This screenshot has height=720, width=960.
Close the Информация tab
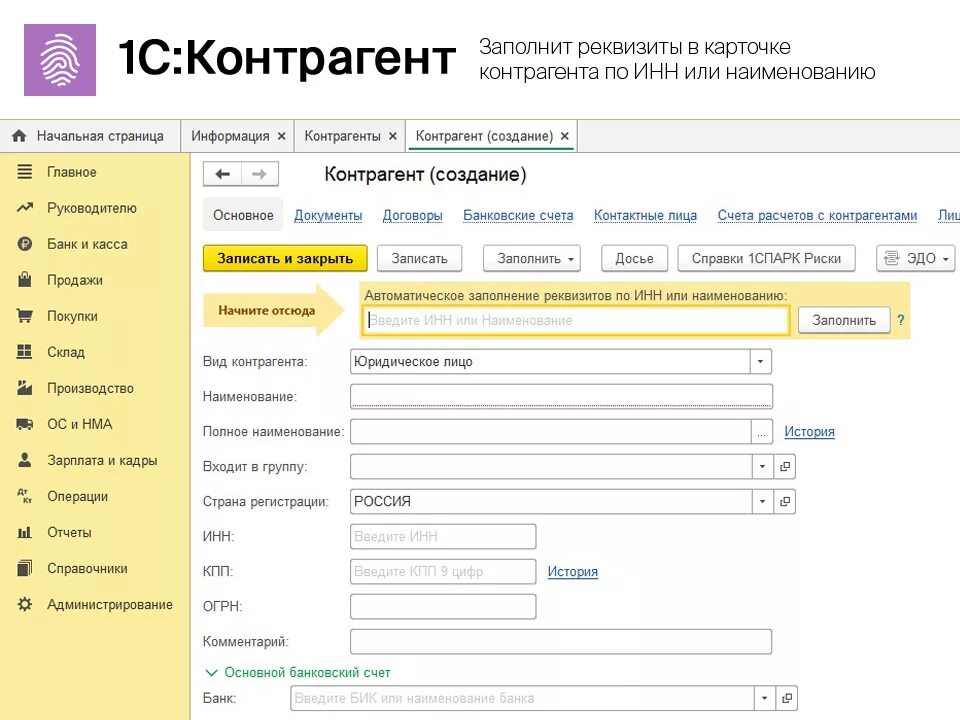tap(282, 136)
